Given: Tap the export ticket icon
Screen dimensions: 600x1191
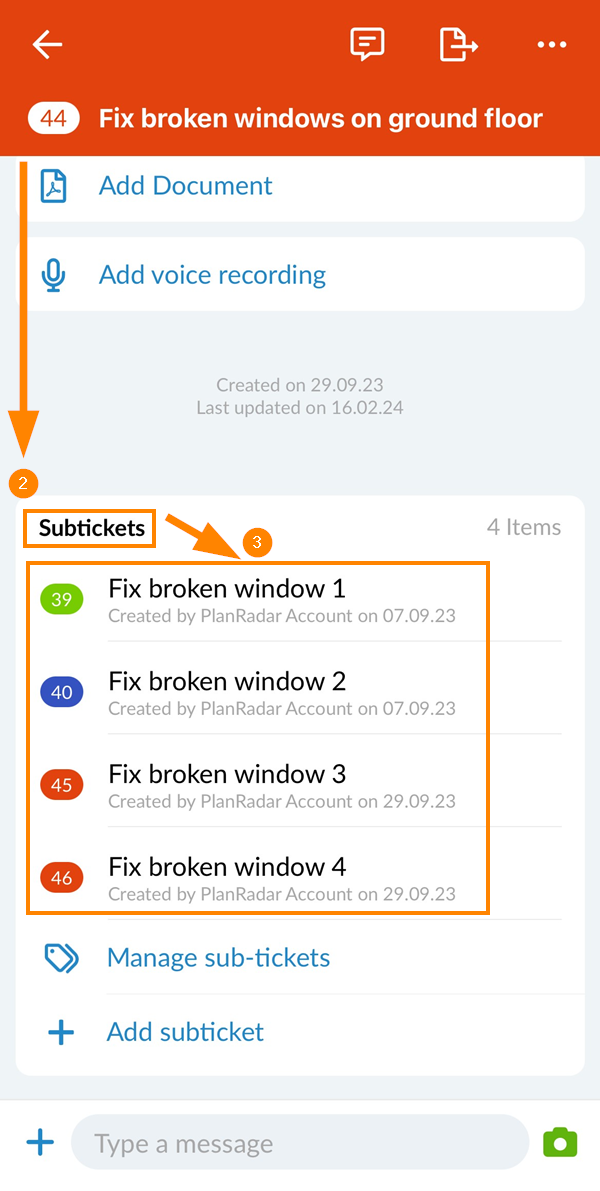Looking at the screenshot, I should point(458,45).
